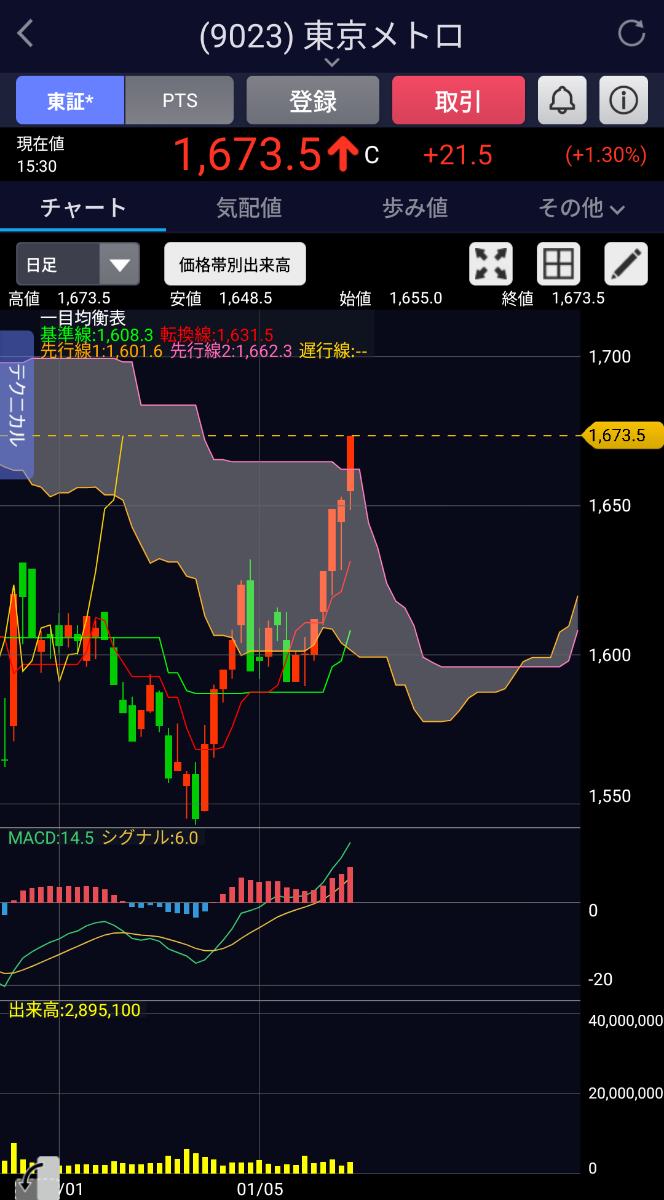This screenshot has width=664, height=1200.
Task: Expand chart to full screen
Action: coord(491,264)
